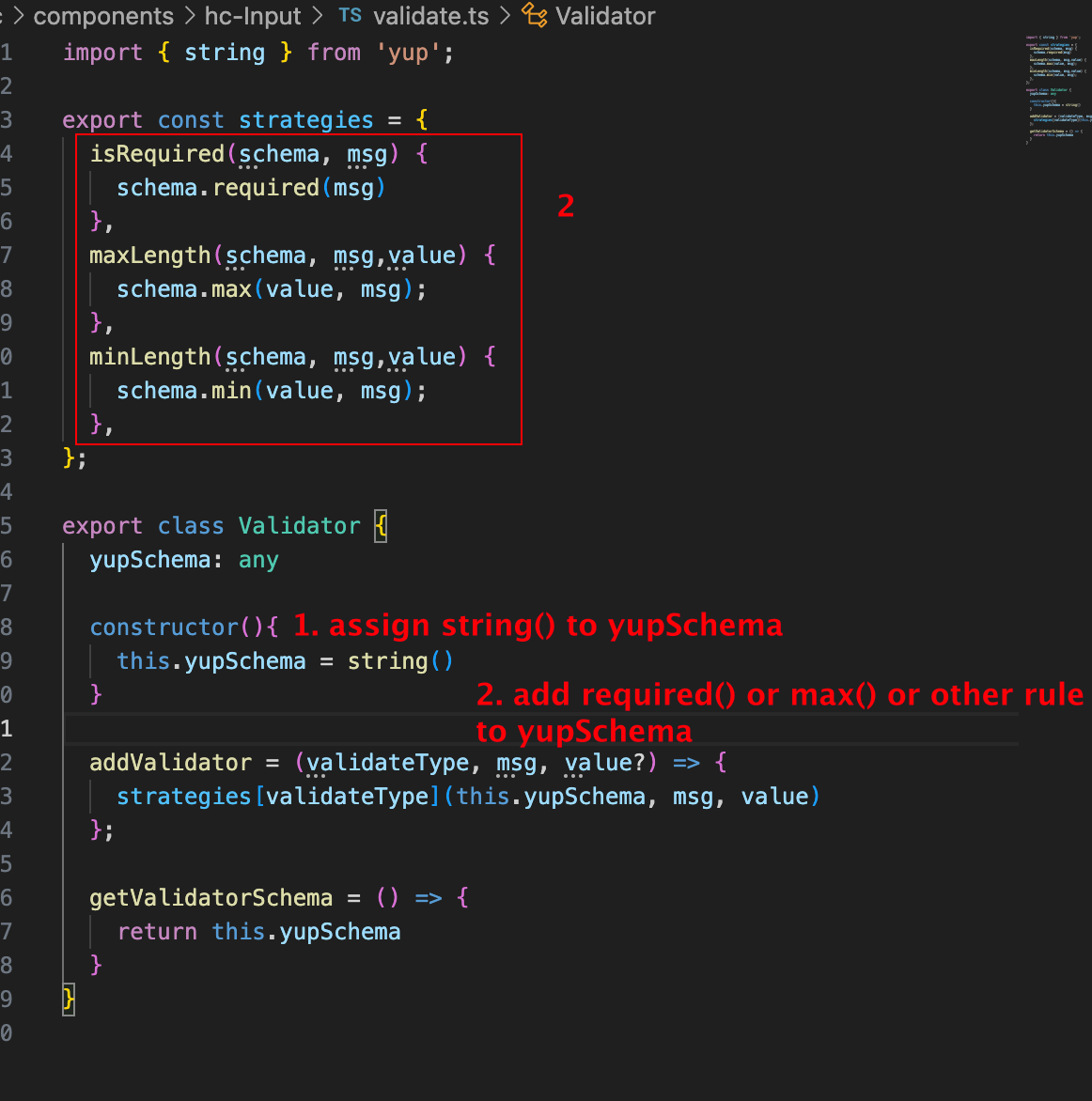Click the 'return this.yupSchema' statement
The width and height of the screenshot is (1092, 1101).
click(258, 932)
